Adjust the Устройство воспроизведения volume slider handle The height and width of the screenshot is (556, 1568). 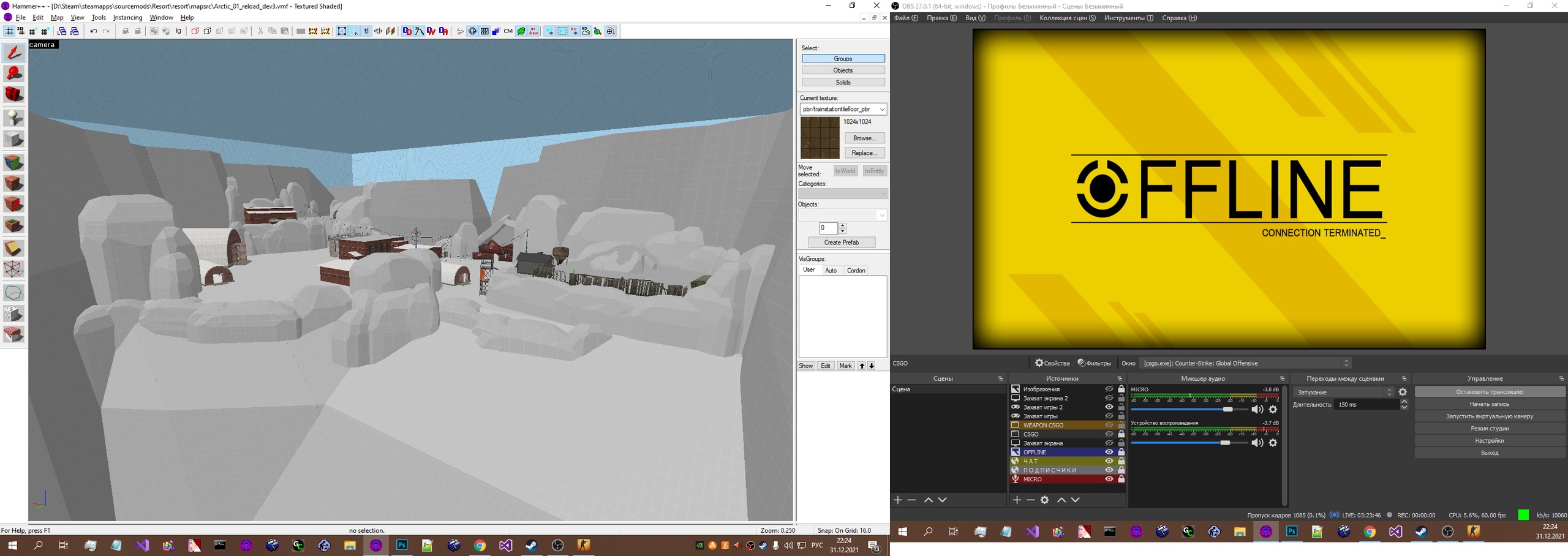click(x=1225, y=443)
